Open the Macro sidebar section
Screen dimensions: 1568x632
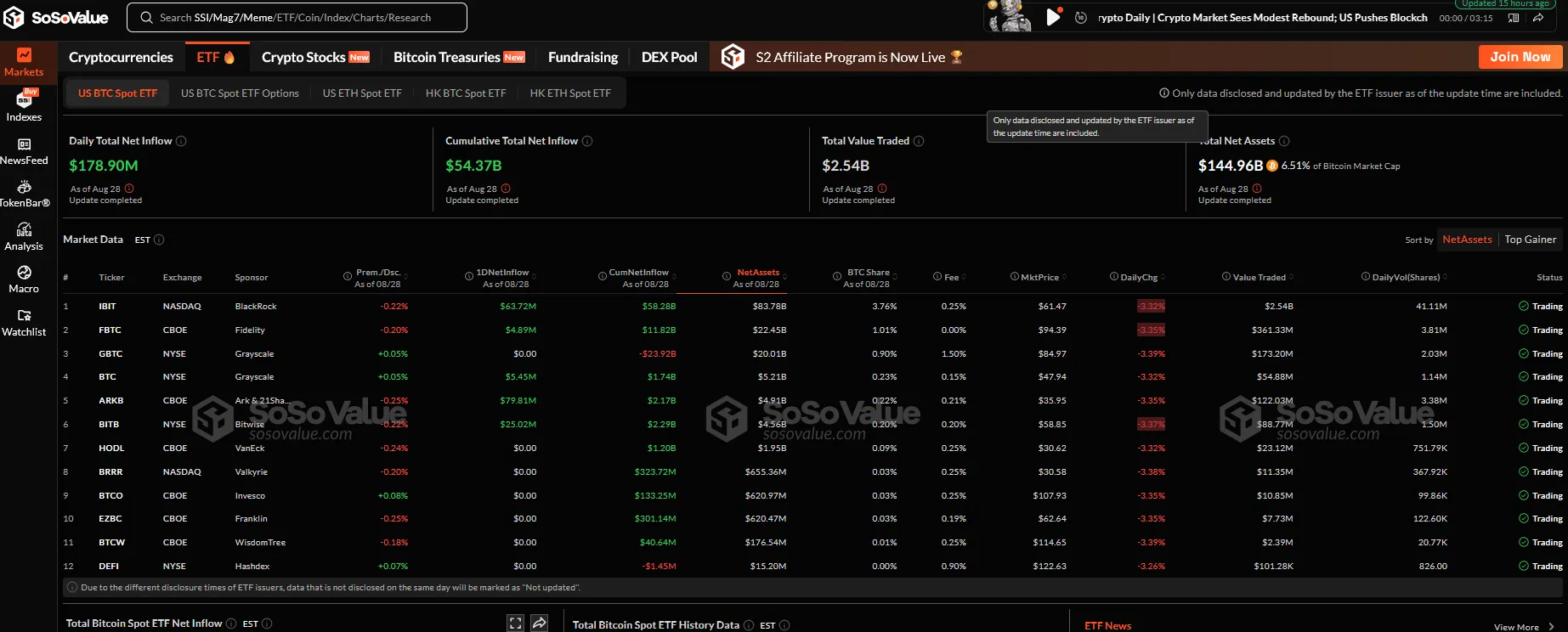point(24,279)
